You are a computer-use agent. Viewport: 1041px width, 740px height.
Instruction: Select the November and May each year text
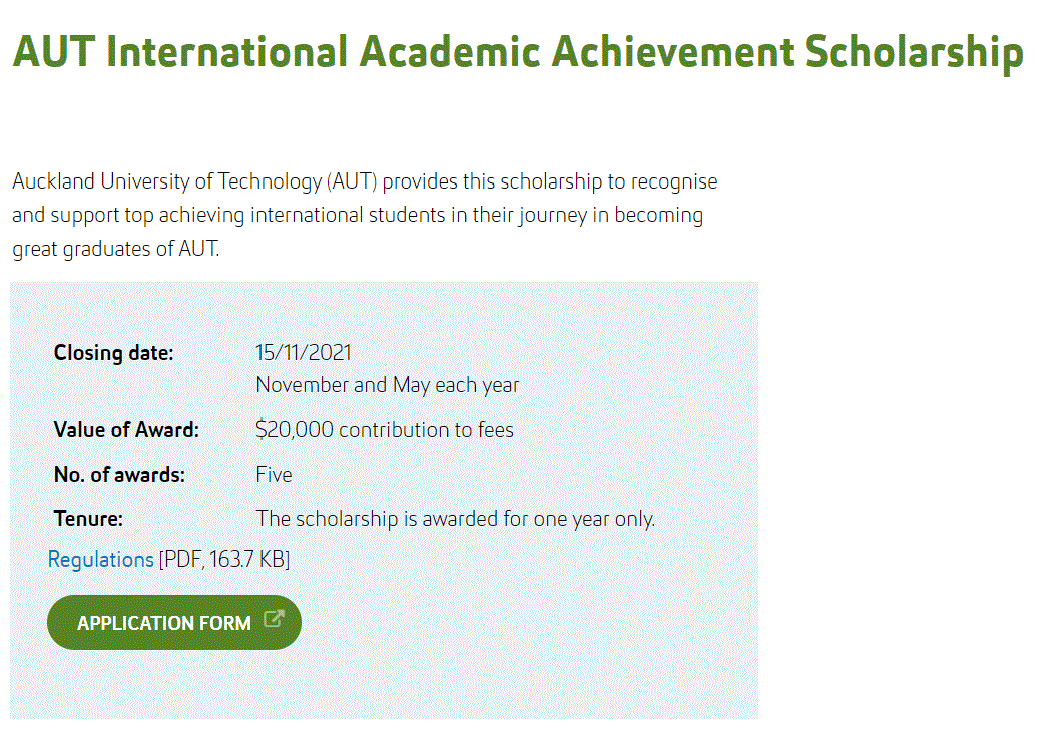pos(387,384)
